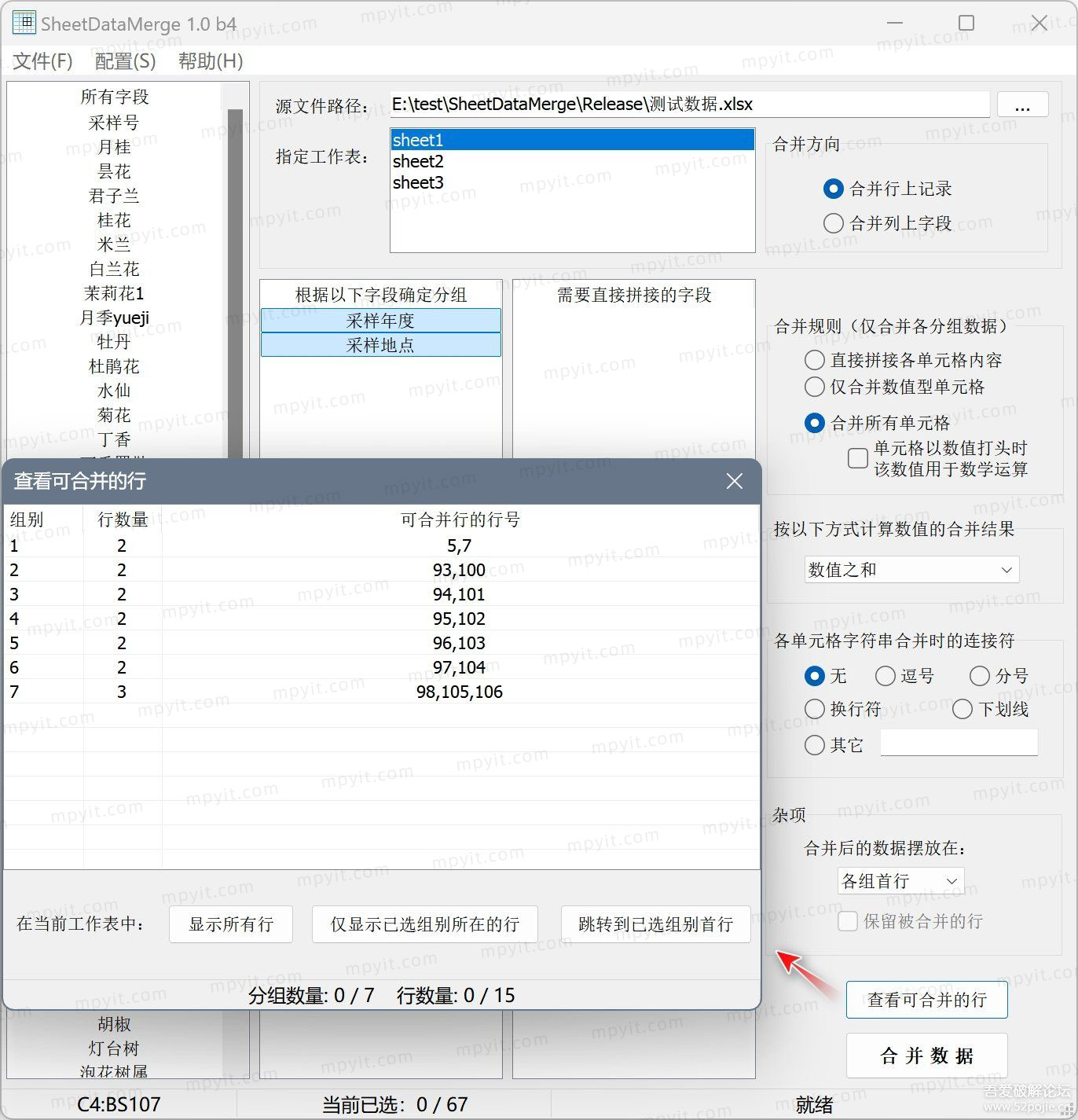Choose 合并所有单元格 rule

[x=878, y=423]
